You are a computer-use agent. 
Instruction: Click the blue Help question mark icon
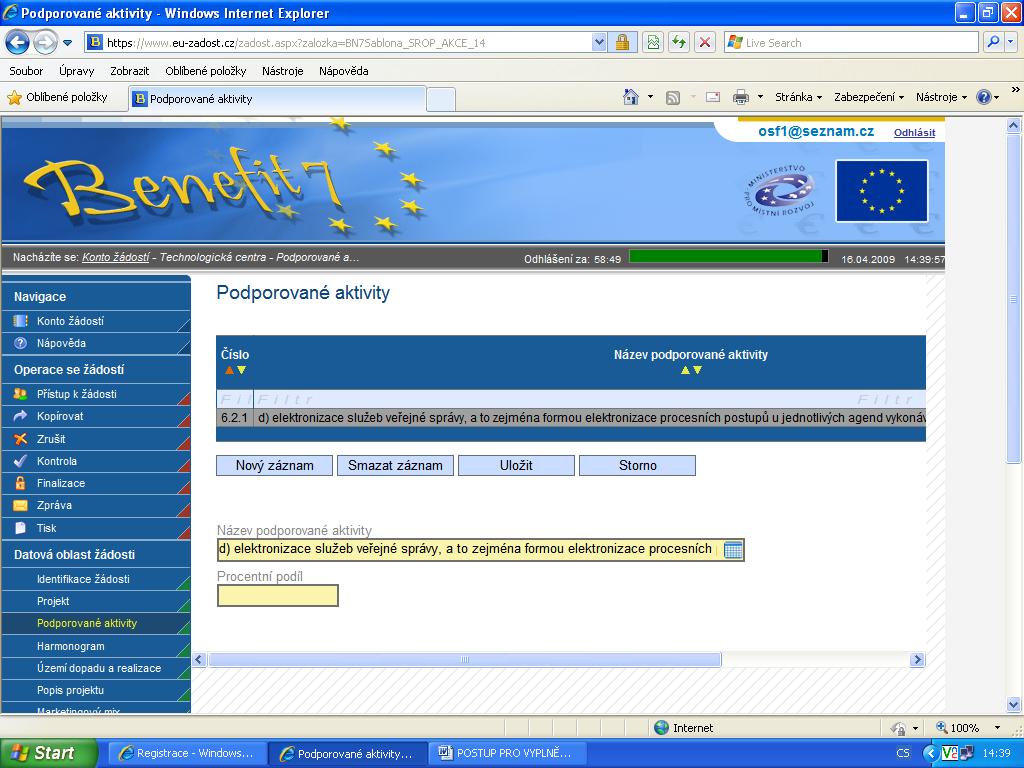[984, 97]
